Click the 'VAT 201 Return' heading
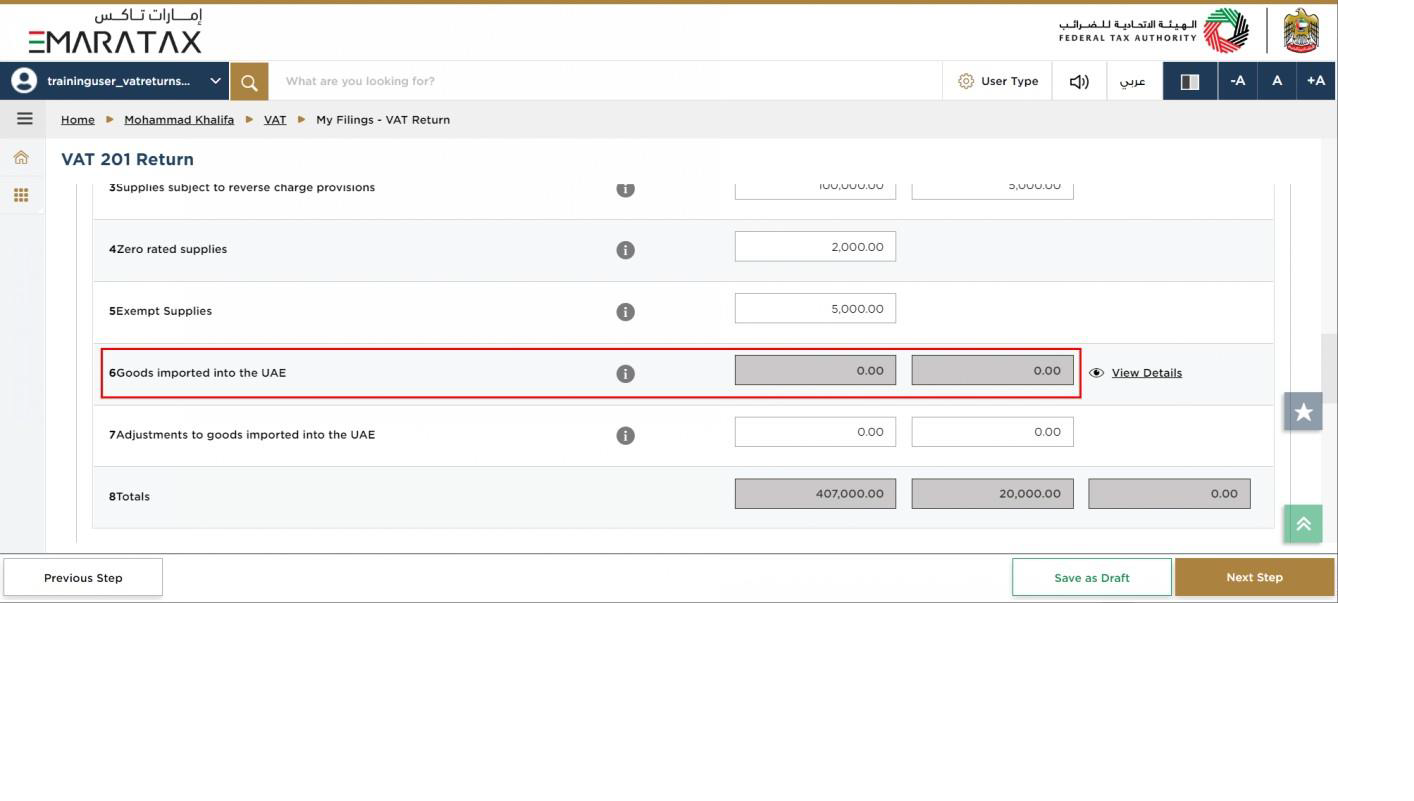This screenshot has width=1414, height=801. [x=127, y=159]
